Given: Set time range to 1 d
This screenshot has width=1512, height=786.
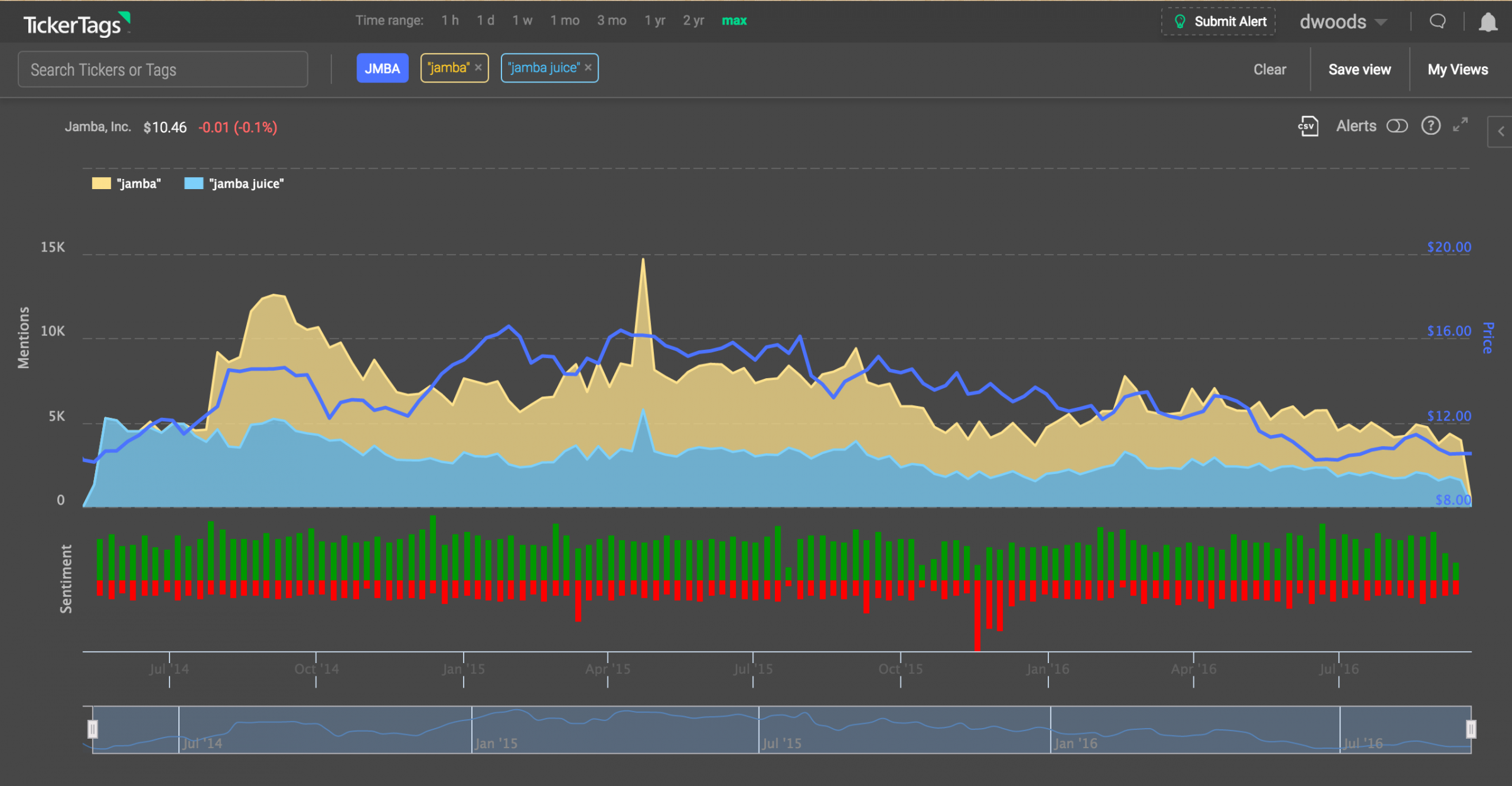Looking at the screenshot, I should coord(485,20).
